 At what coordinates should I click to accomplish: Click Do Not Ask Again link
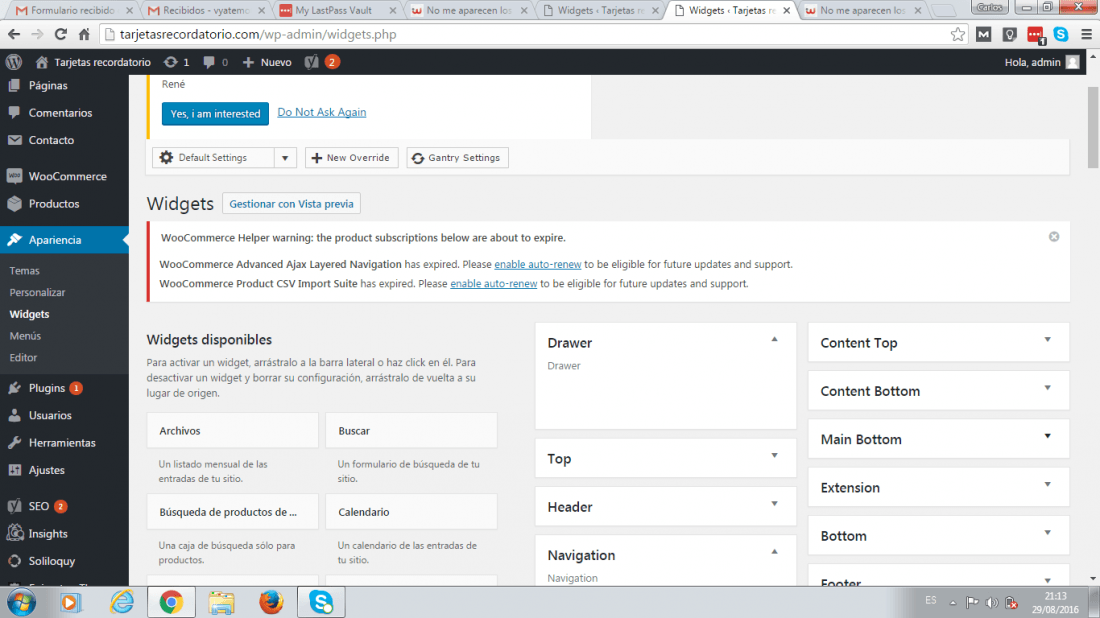[321, 112]
